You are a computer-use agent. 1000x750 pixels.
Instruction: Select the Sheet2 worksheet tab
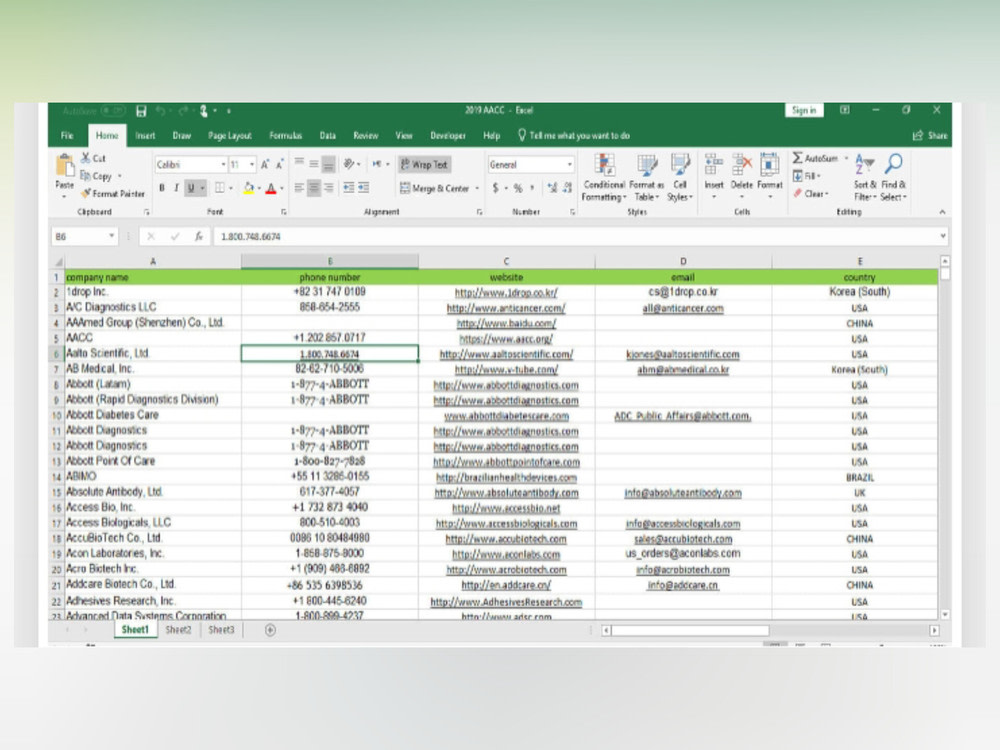click(178, 629)
